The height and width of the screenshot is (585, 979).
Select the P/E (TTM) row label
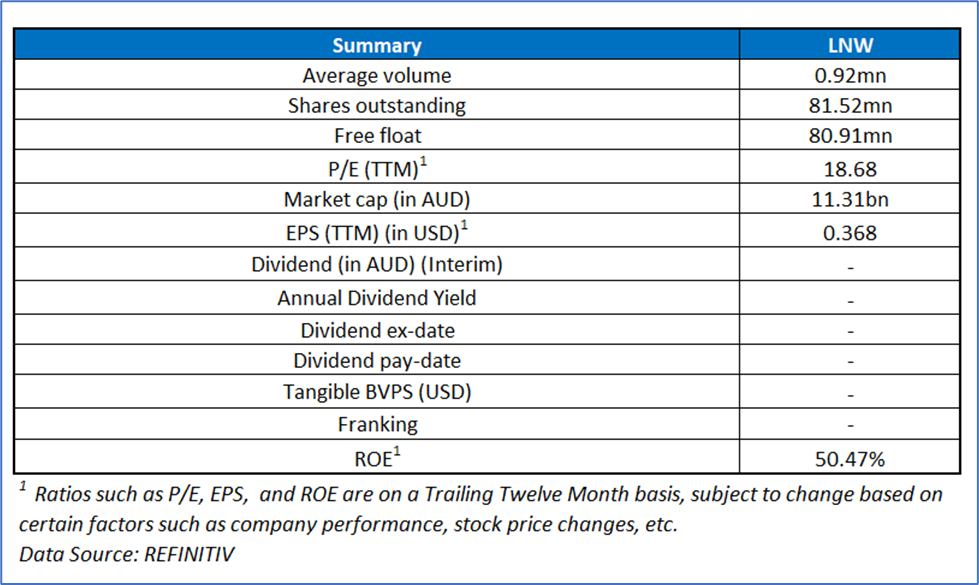click(376, 168)
